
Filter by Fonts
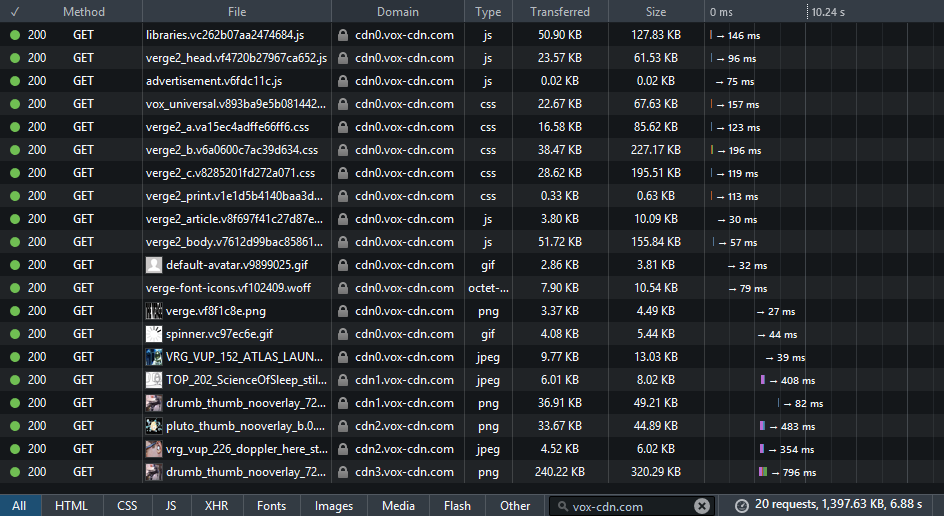(x=271, y=506)
